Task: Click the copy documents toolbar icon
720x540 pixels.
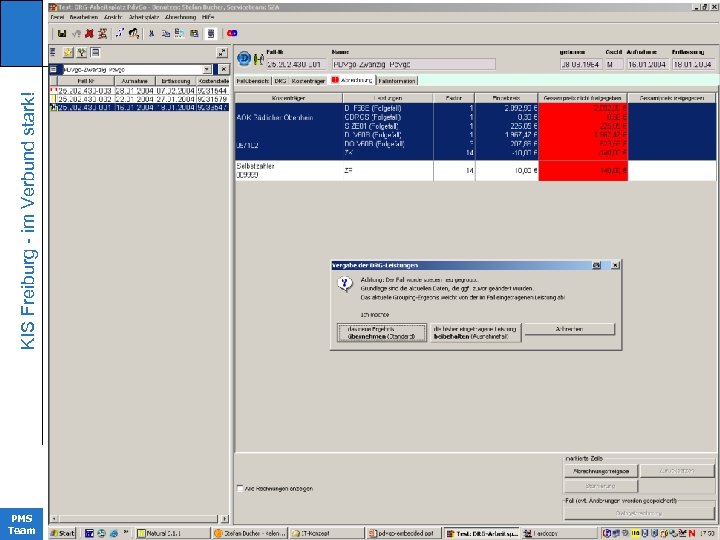Action: [166, 34]
